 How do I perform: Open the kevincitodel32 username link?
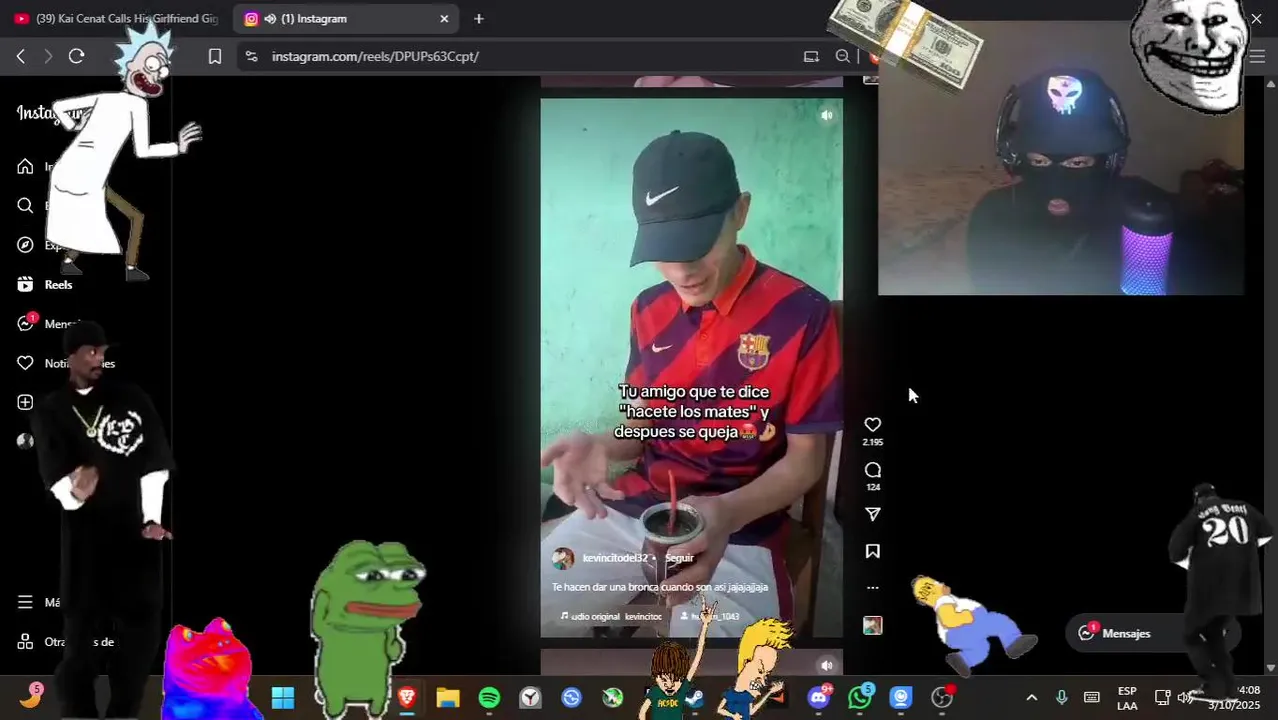tap(615, 558)
